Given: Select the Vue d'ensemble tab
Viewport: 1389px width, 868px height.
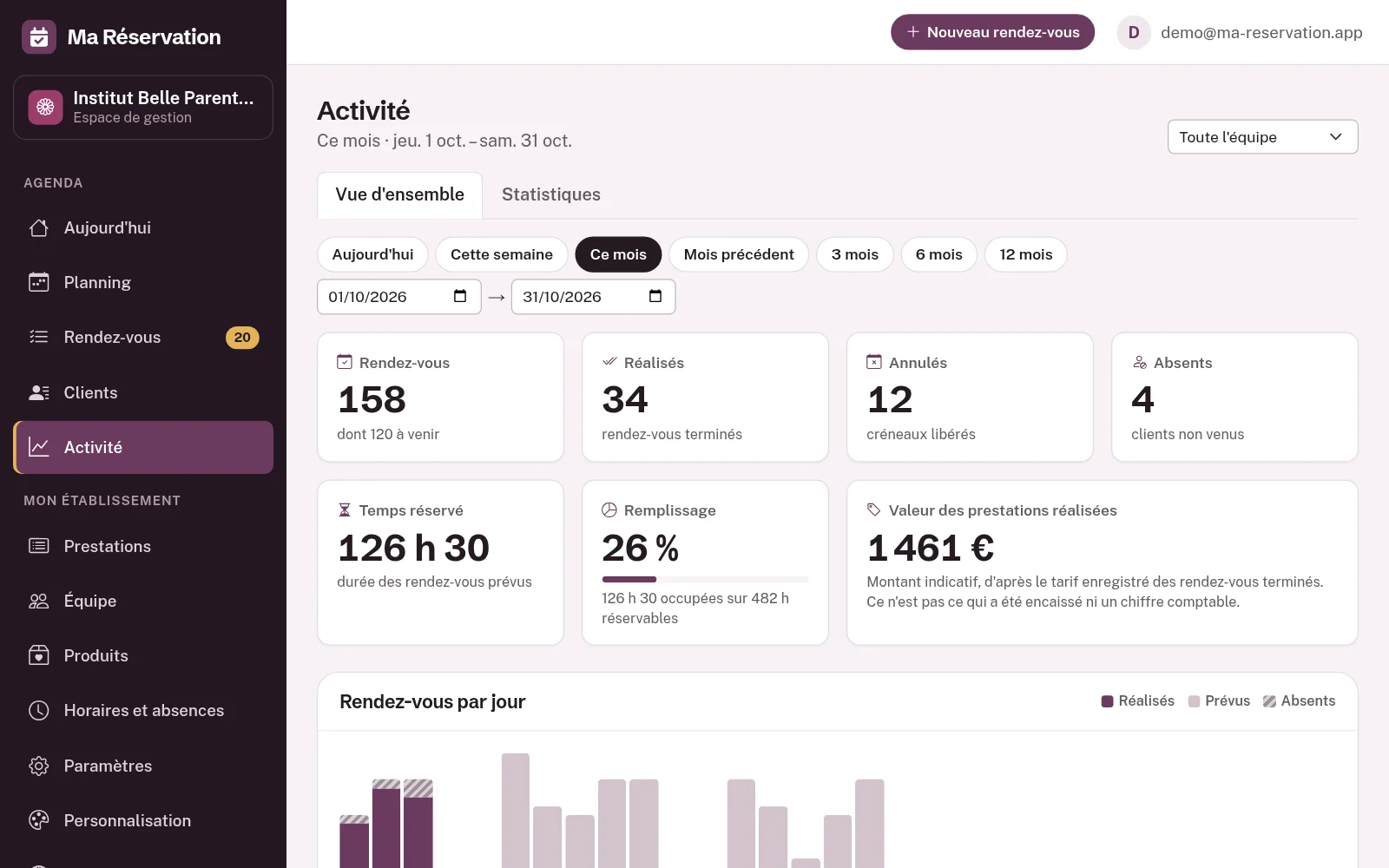Looking at the screenshot, I should (x=400, y=194).
